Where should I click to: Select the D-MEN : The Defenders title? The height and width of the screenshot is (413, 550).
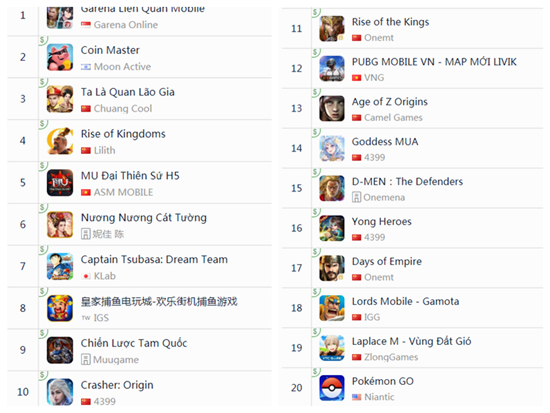tap(407, 181)
